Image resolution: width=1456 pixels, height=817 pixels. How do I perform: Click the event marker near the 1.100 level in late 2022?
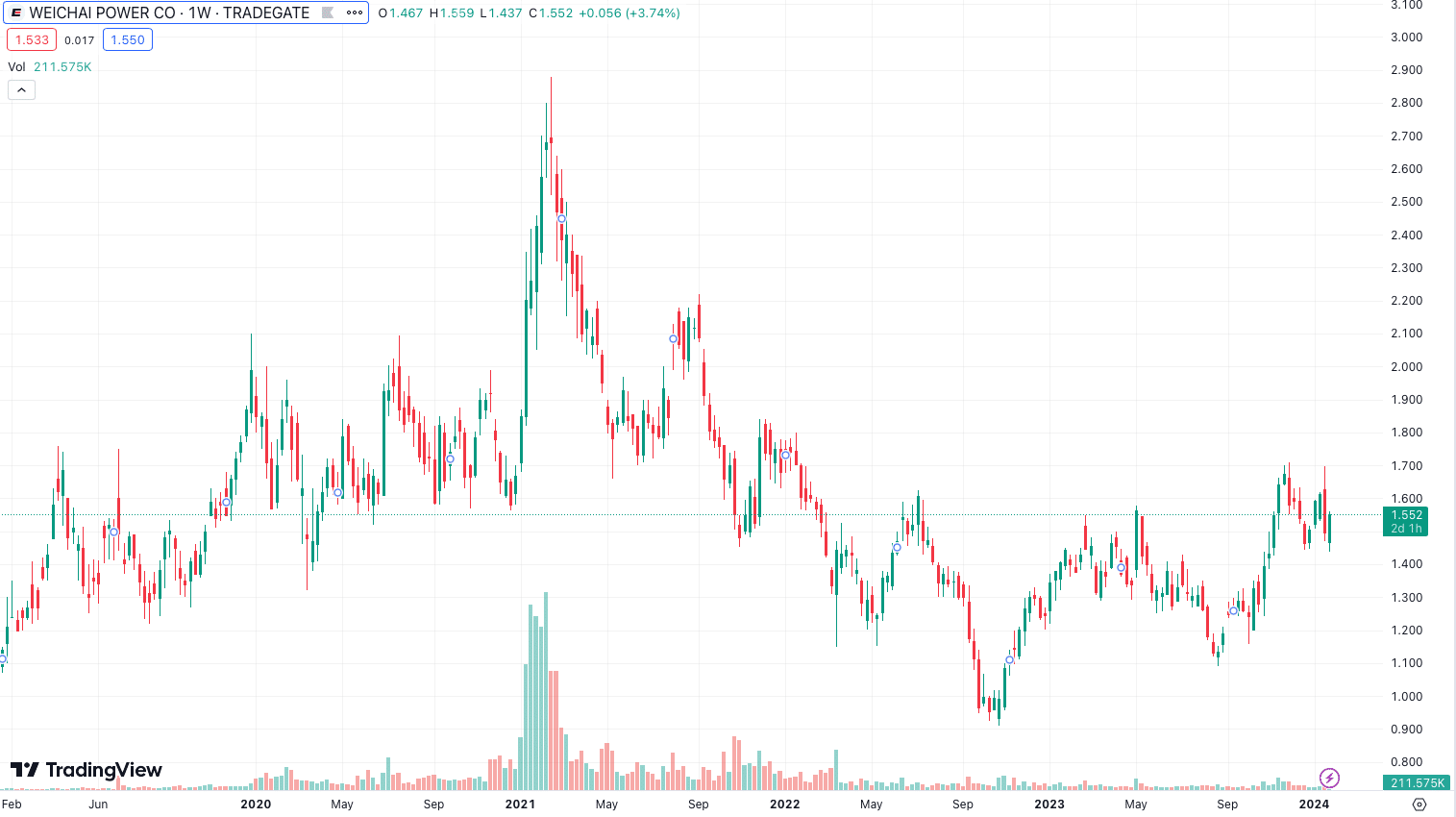tap(1010, 660)
